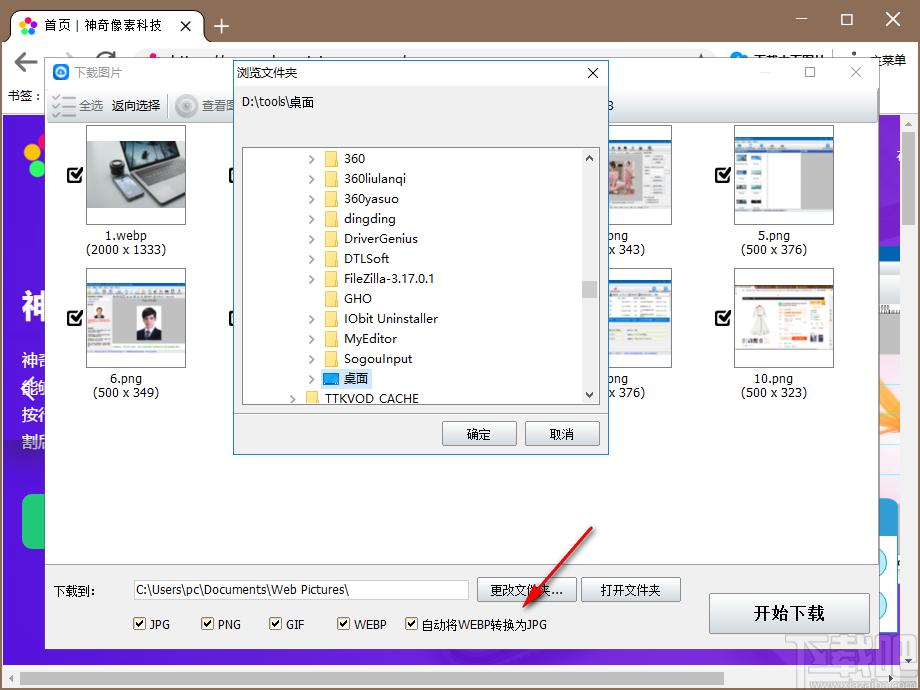Click scroll-down arrow of folder tree
920x690 pixels.
[589, 395]
